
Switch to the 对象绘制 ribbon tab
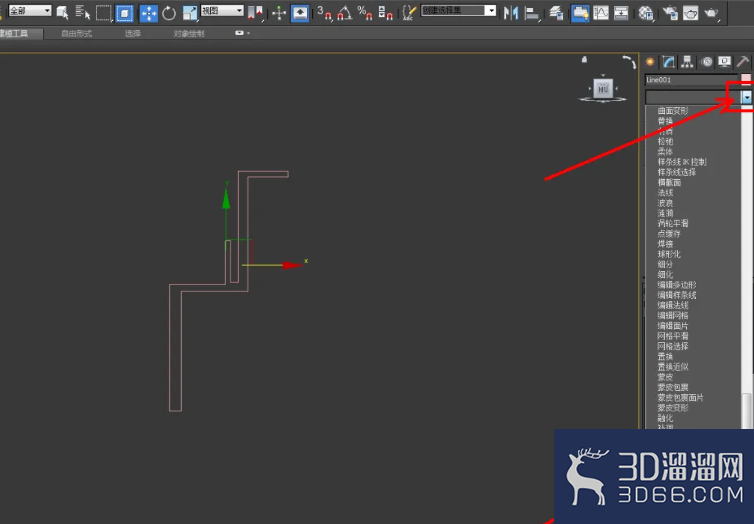[x=189, y=33]
